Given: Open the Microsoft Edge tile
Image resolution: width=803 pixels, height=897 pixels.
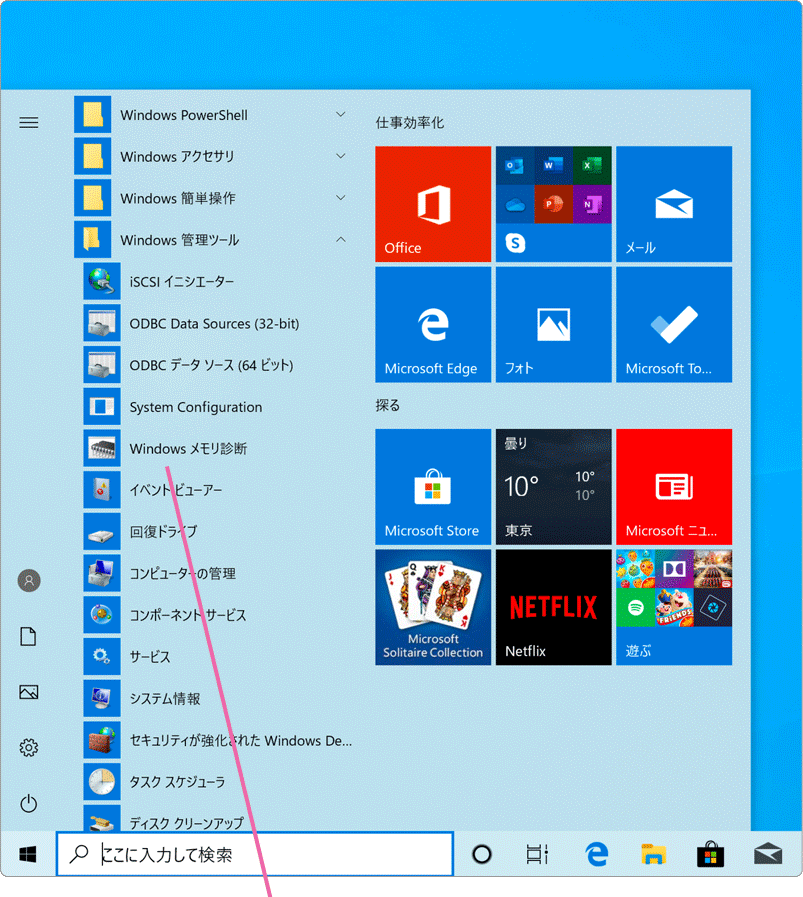Looking at the screenshot, I should point(433,324).
